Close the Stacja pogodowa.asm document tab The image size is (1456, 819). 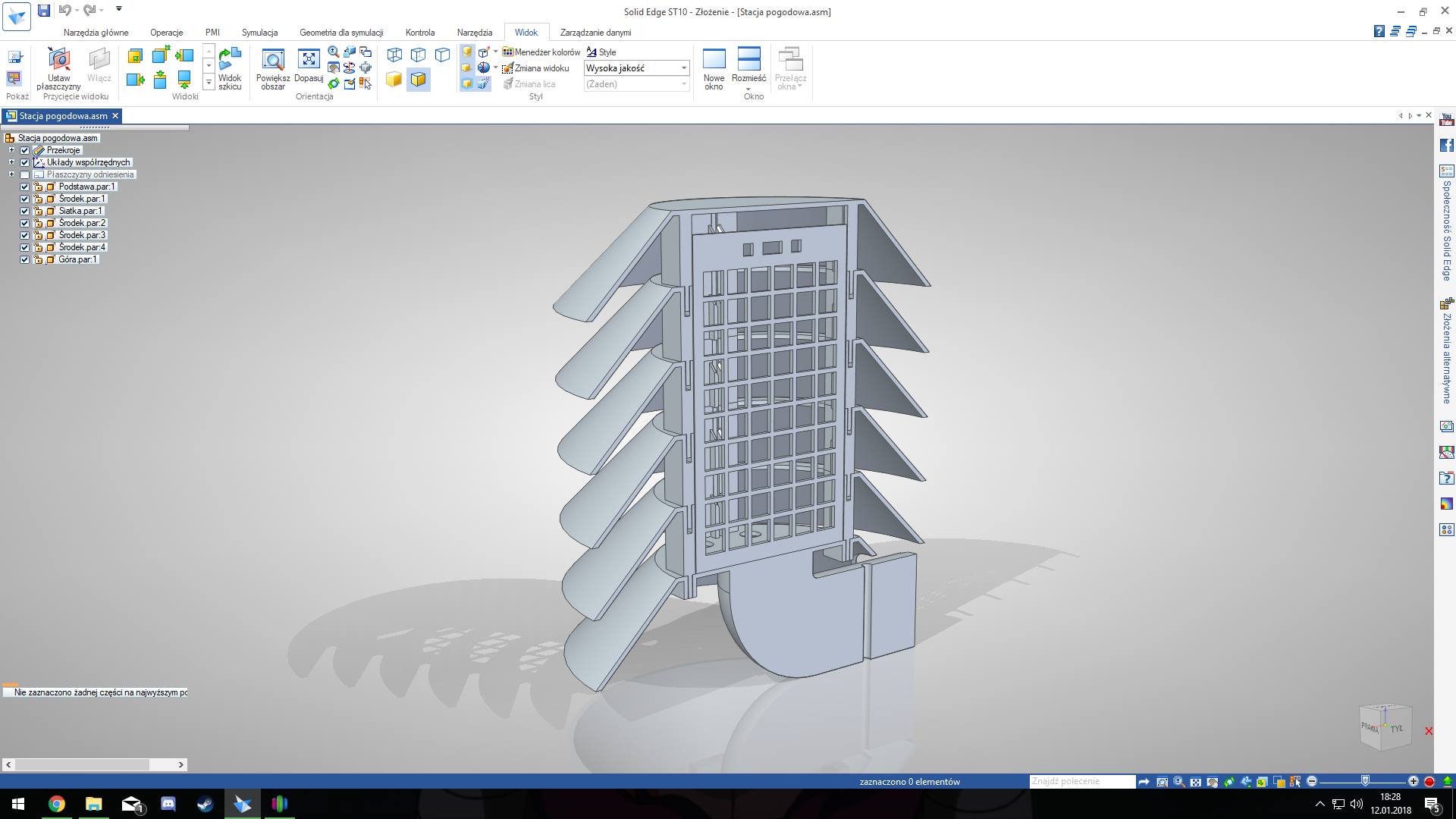[x=115, y=116]
